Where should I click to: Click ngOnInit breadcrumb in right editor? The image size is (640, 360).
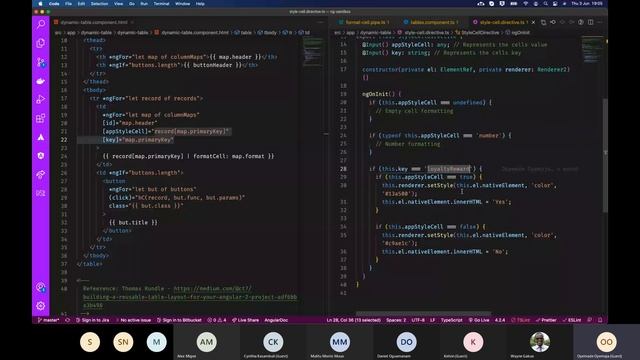(518, 33)
